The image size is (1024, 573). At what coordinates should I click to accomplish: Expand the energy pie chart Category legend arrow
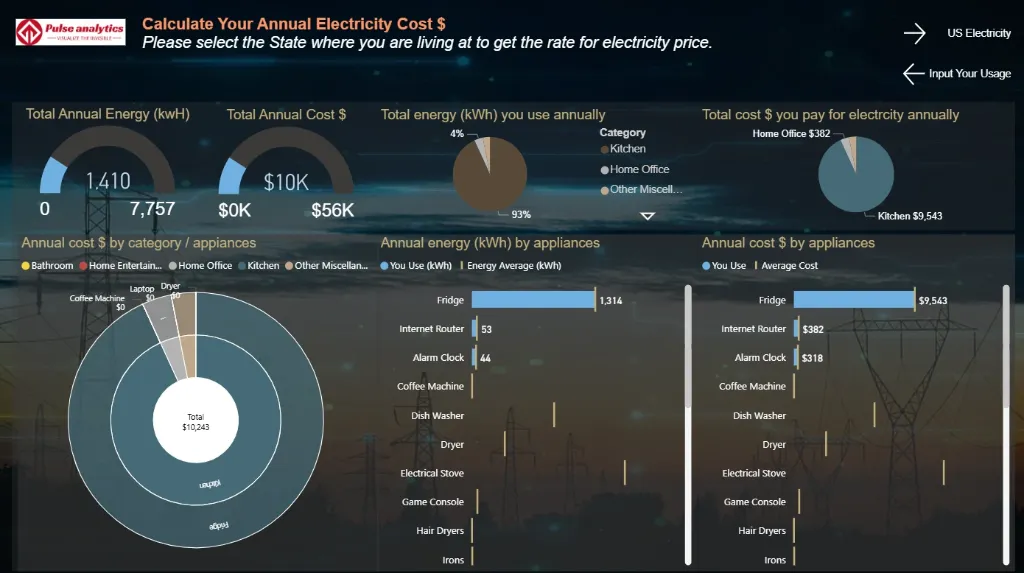(x=647, y=215)
